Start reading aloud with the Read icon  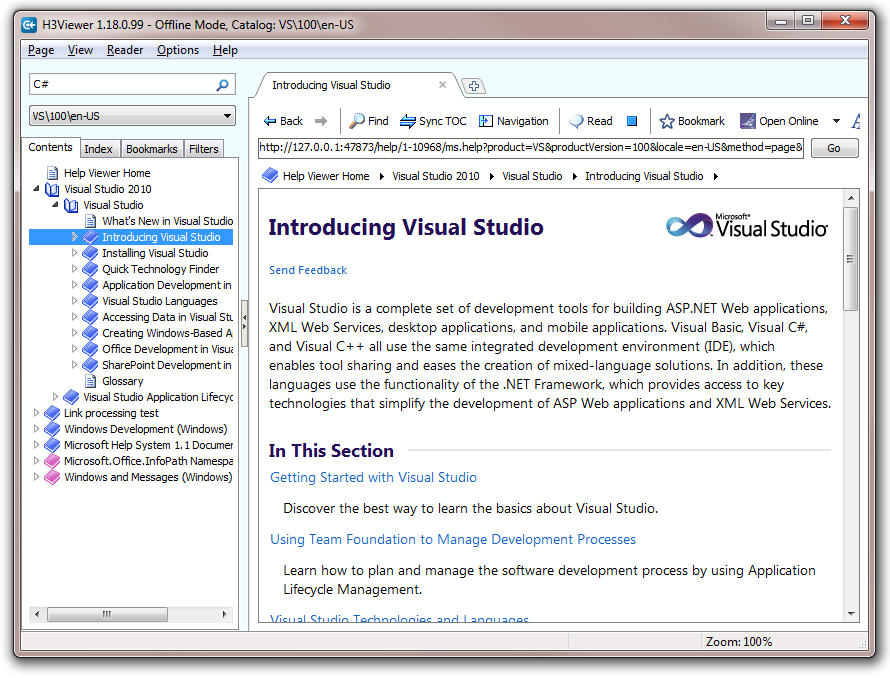574,120
